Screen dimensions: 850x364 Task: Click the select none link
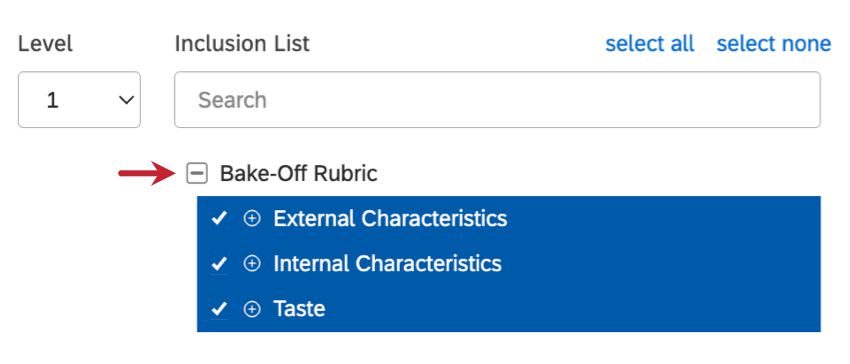coord(774,43)
